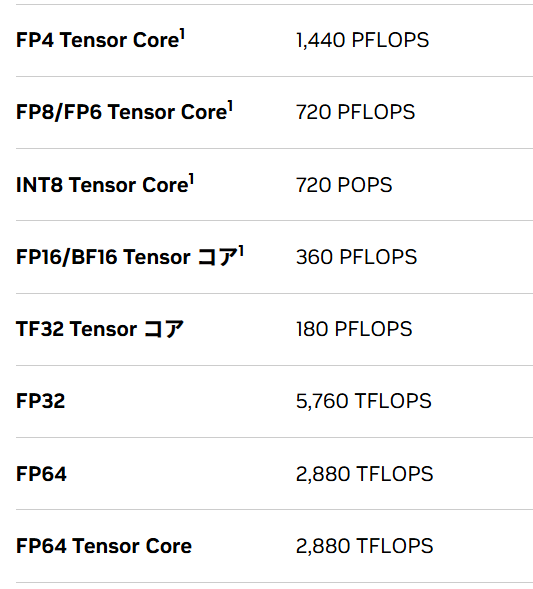Click the footnote superscript after FP8/FP6 Tensor Core

[x=230, y=106]
